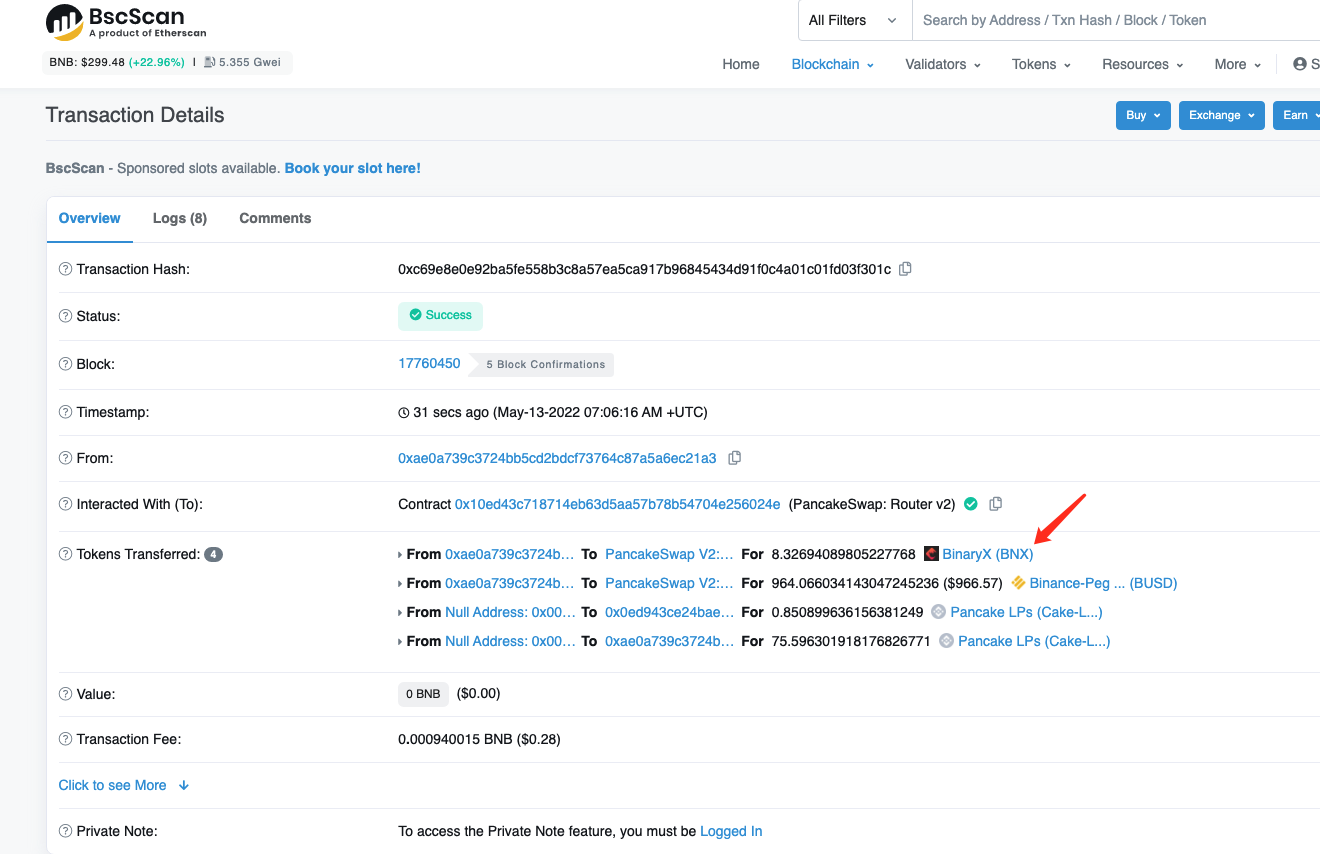Screen dimensions: 1320x854
Task: Click help icon next to Transaction Hash
Action: (x=66, y=269)
